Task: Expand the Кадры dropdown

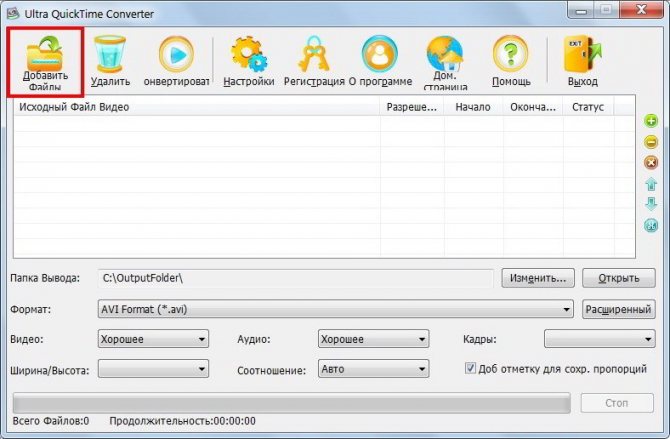Action: pos(599,339)
